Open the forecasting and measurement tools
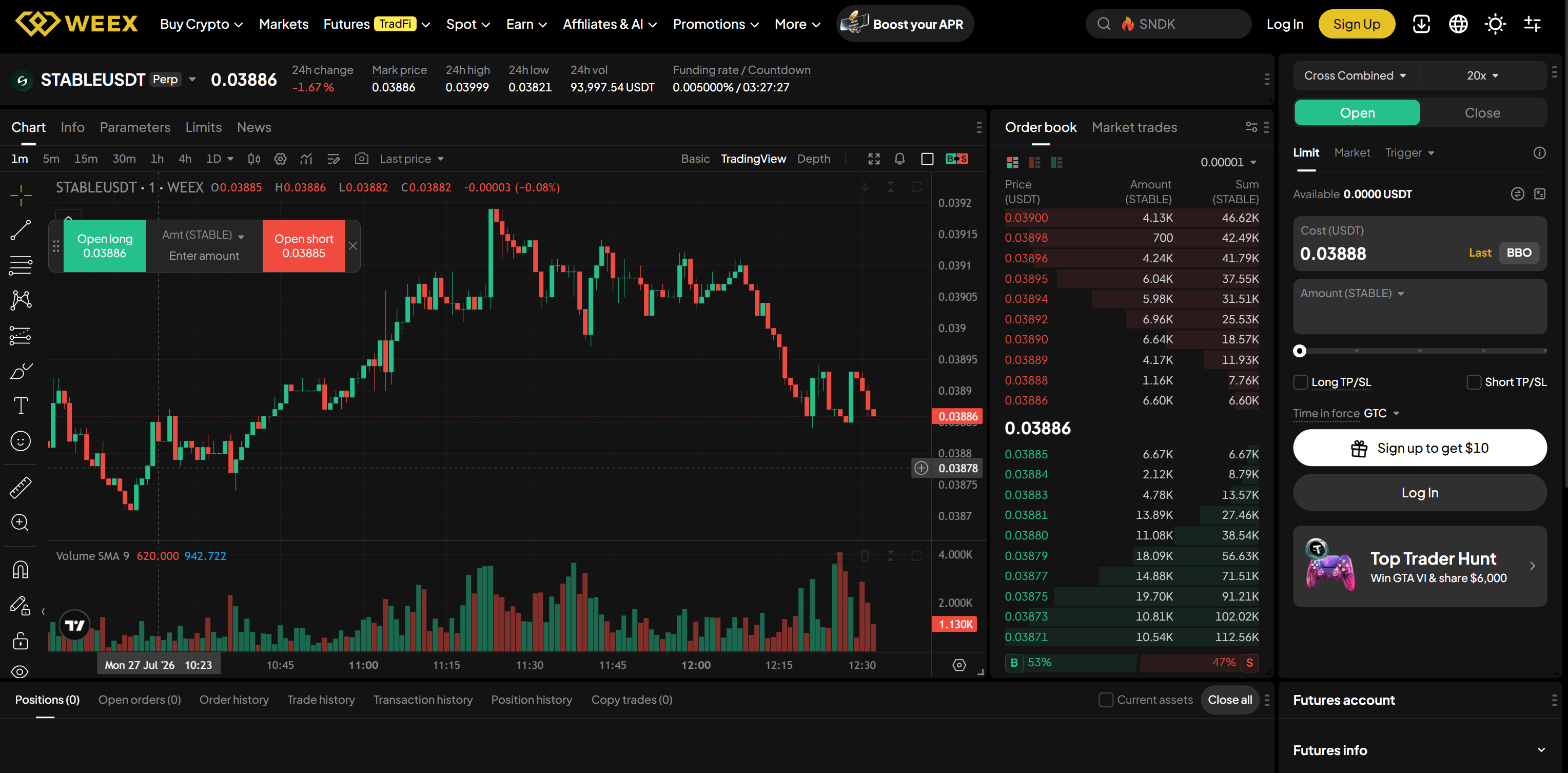 [21, 336]
